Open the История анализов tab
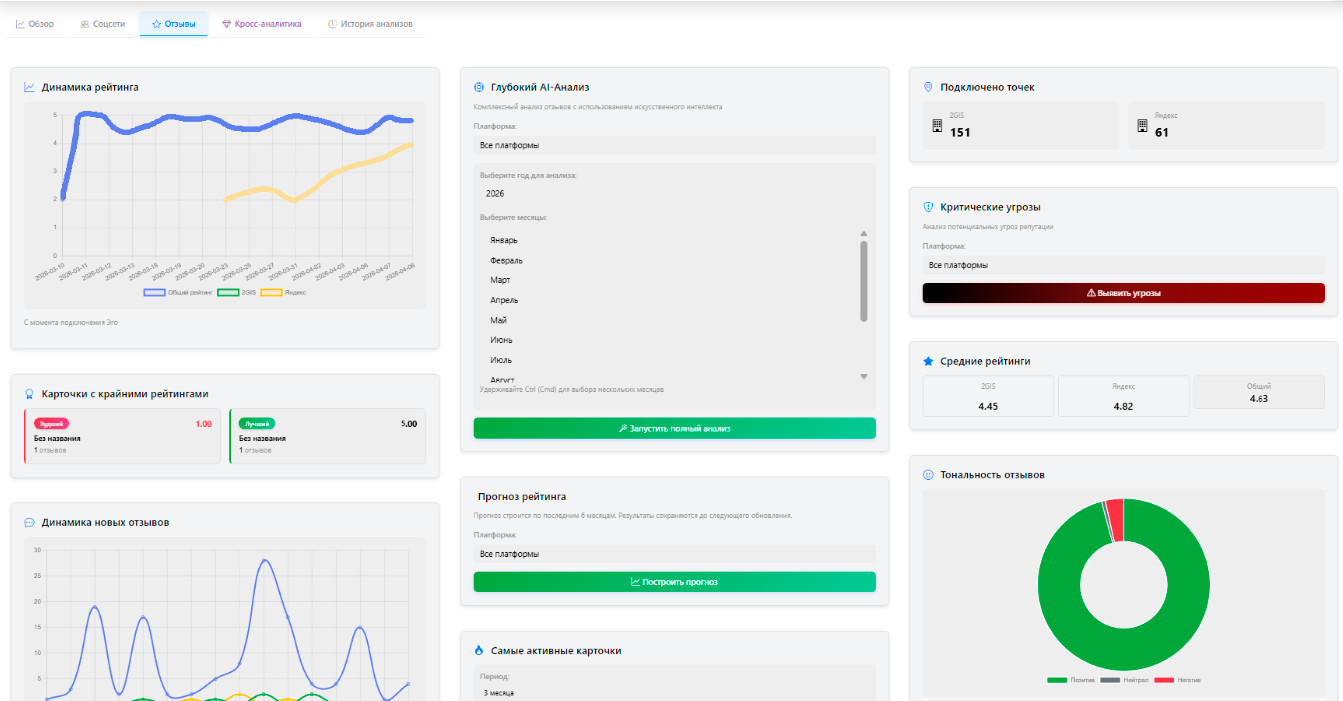1343x701 pixels. [x=369, y=24]
